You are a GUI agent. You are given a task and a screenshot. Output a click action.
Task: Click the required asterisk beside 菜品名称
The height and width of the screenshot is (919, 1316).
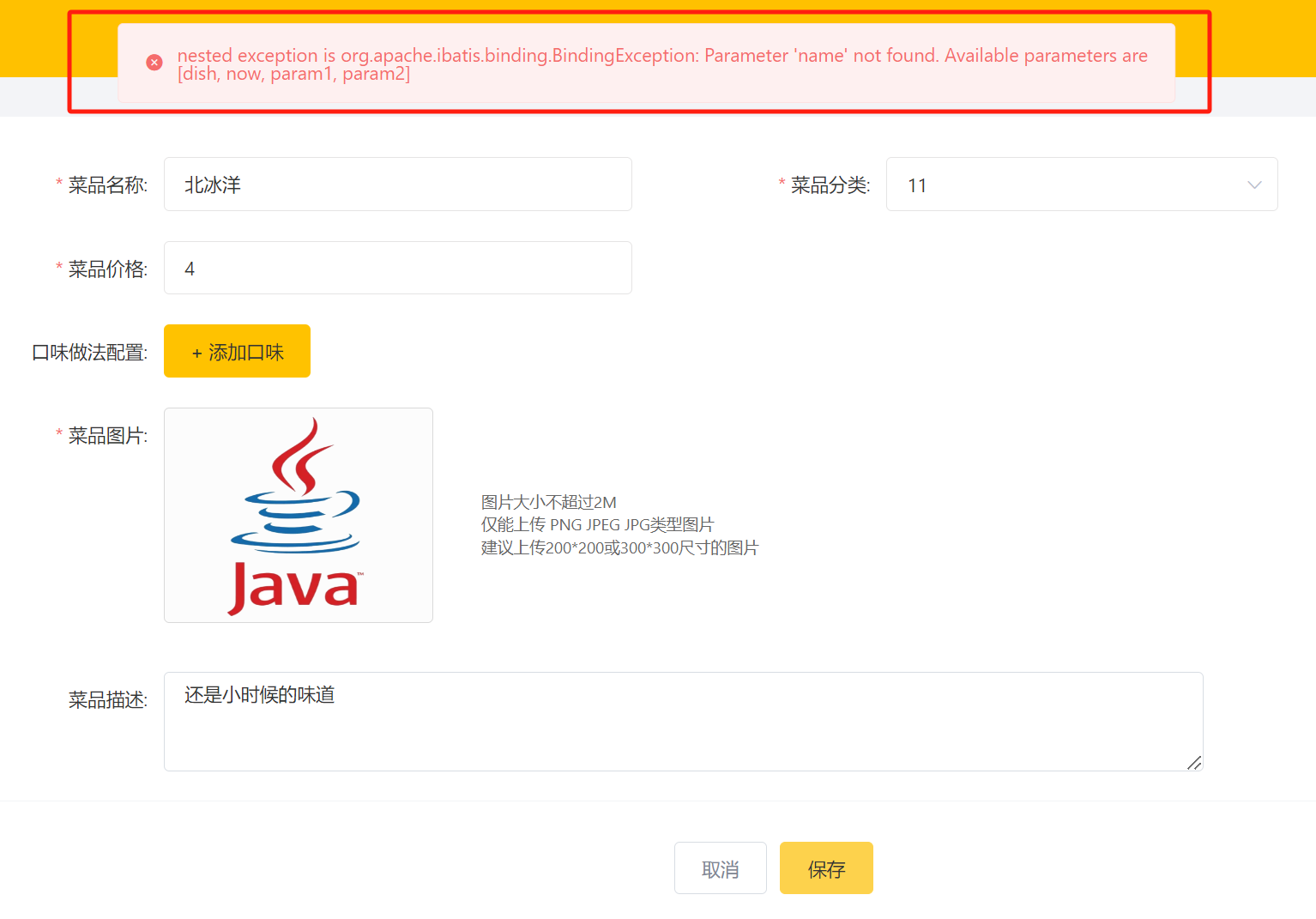pyautogui.click(x=57, y=183)
